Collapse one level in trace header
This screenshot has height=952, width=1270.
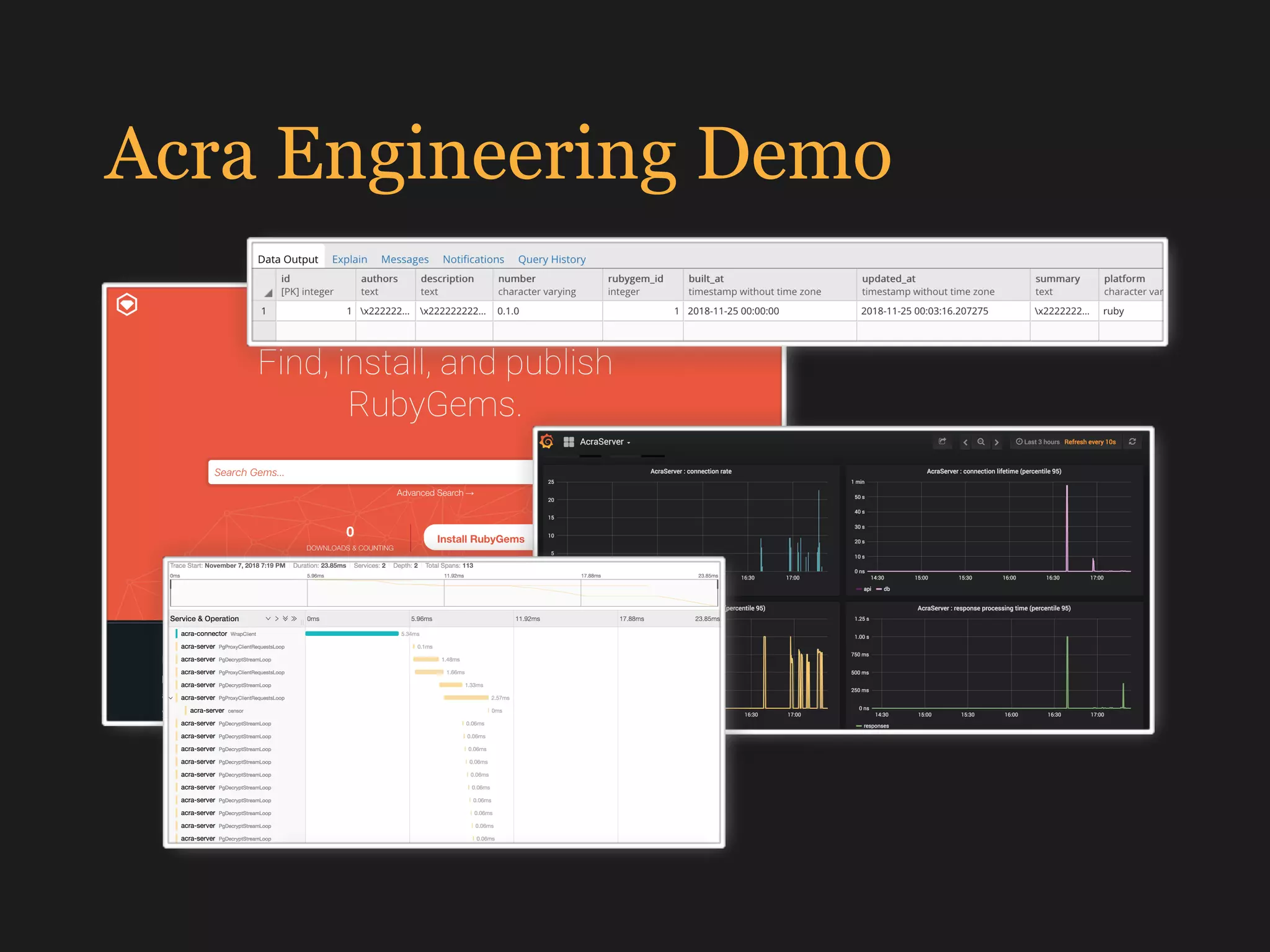point(277,619)
